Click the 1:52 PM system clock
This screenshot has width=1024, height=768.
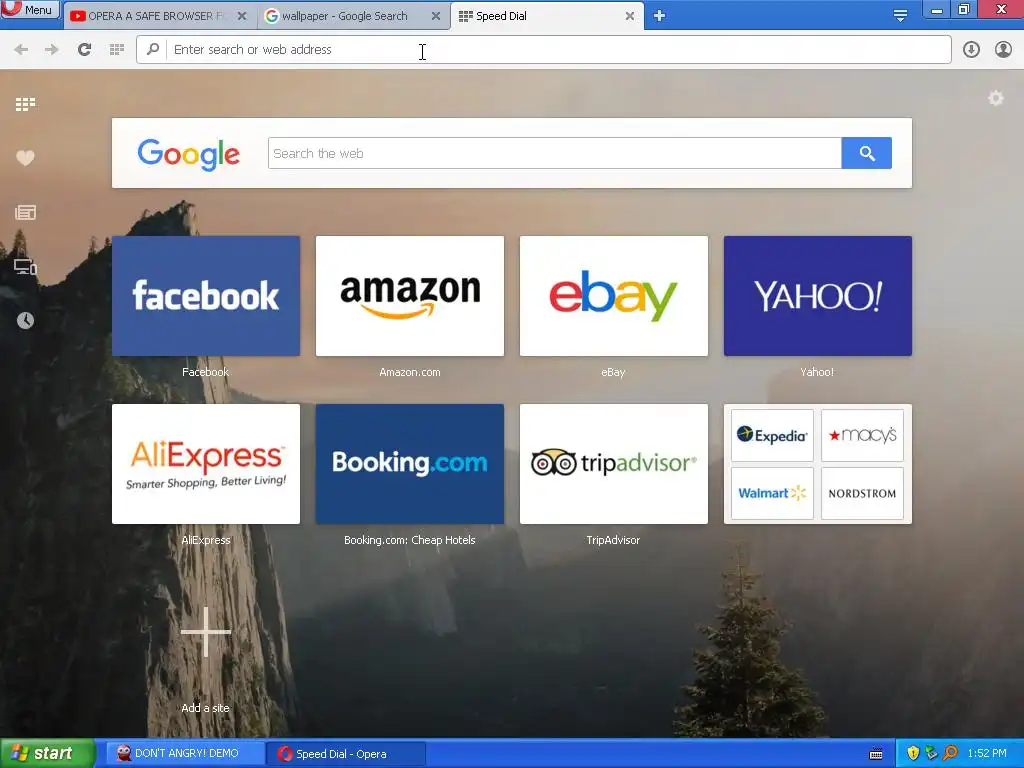point(987,754)
